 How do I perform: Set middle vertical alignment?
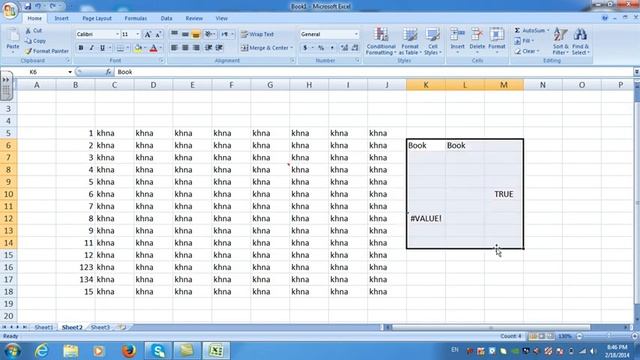tap(185, 34)
